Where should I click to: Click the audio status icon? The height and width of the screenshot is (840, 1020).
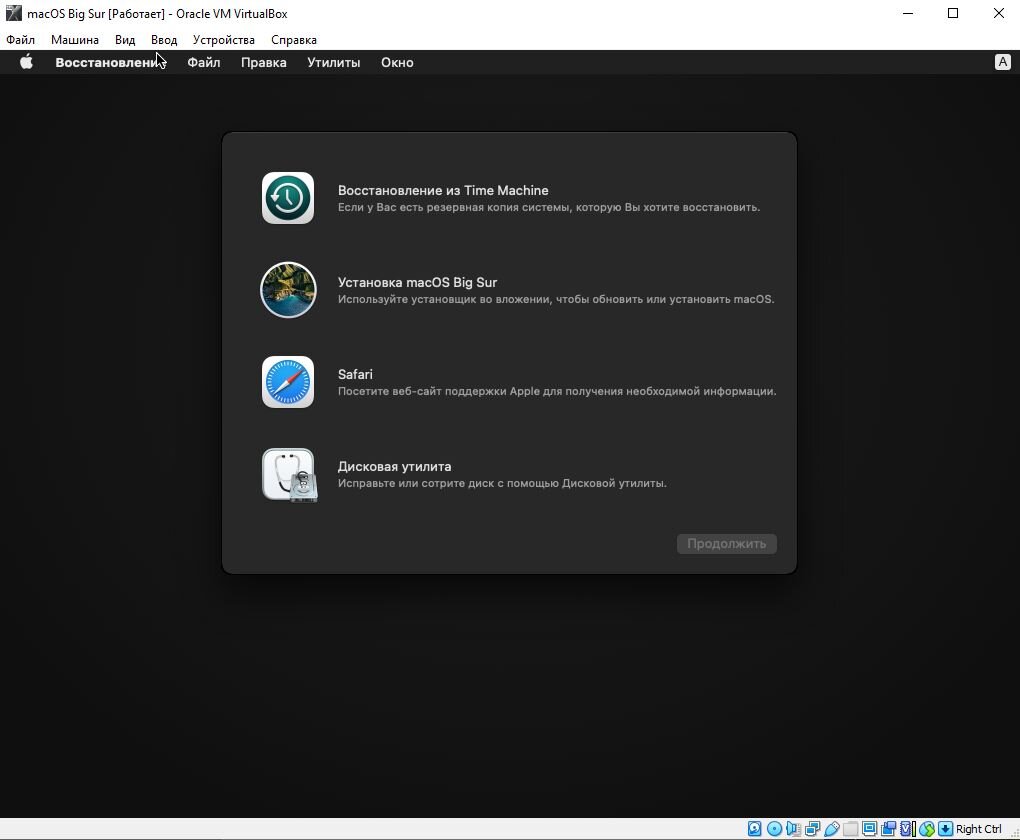click(793, 828)
